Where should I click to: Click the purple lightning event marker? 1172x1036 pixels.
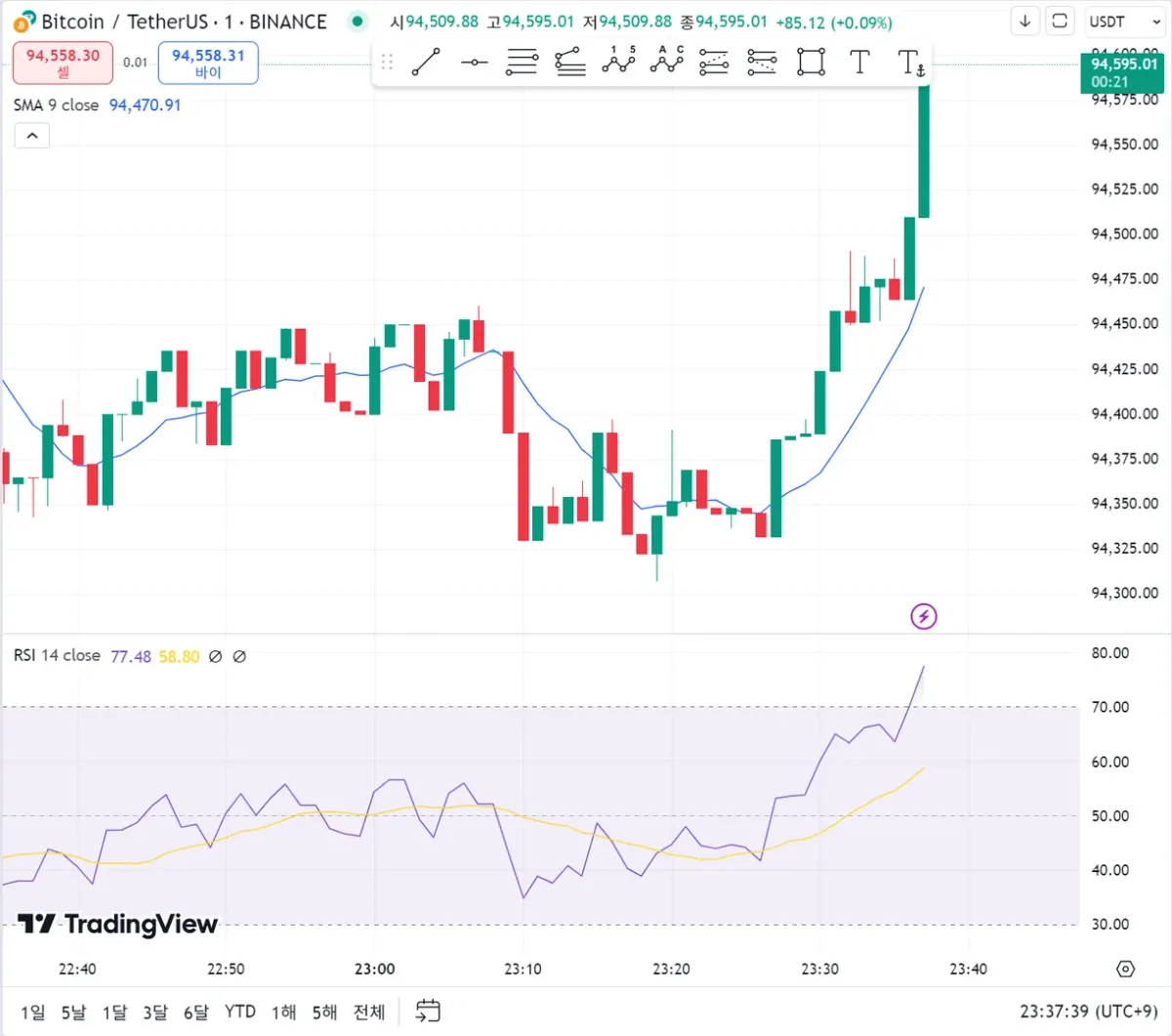tap(923, 616)
